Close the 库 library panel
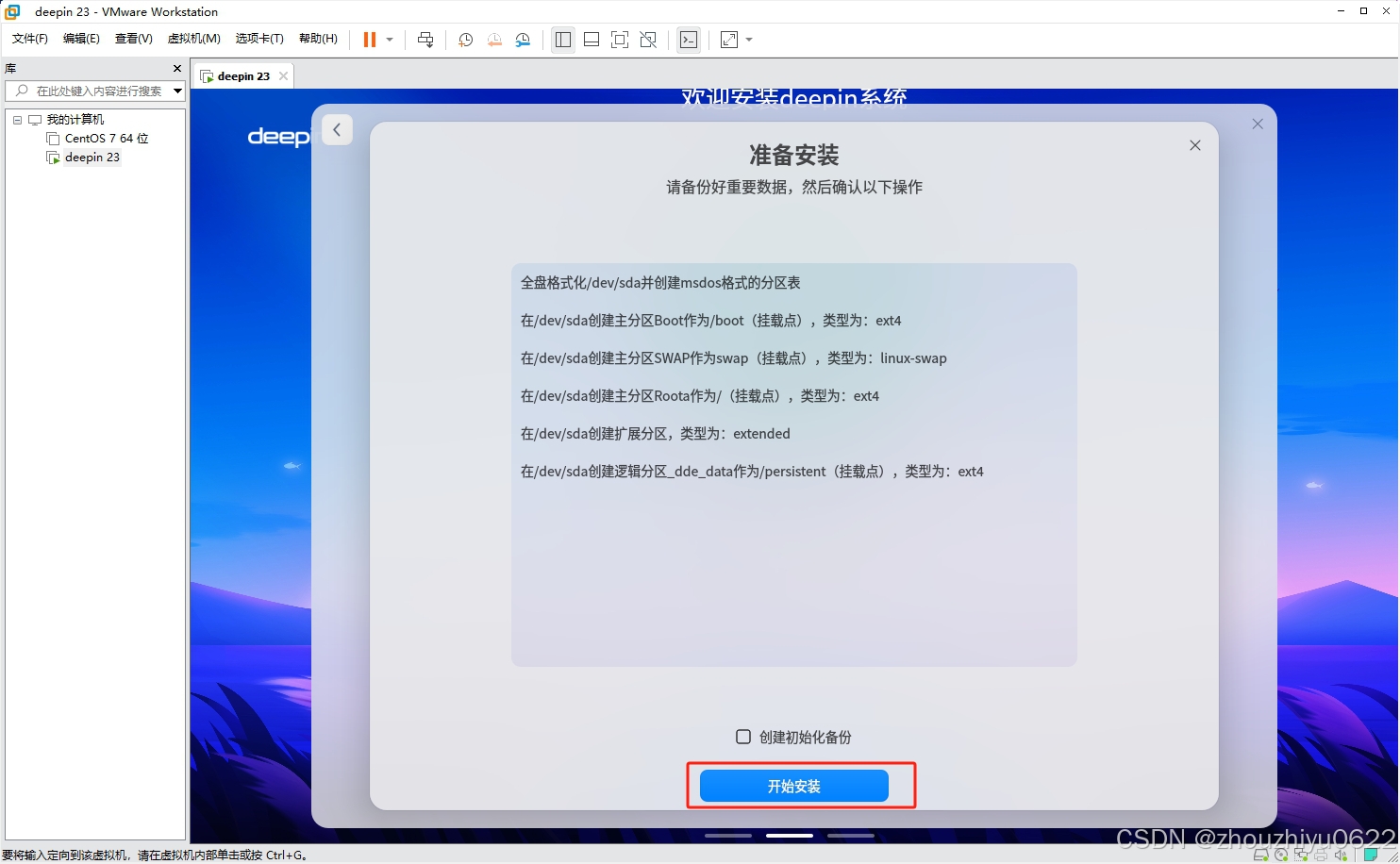 pos(177,68)
